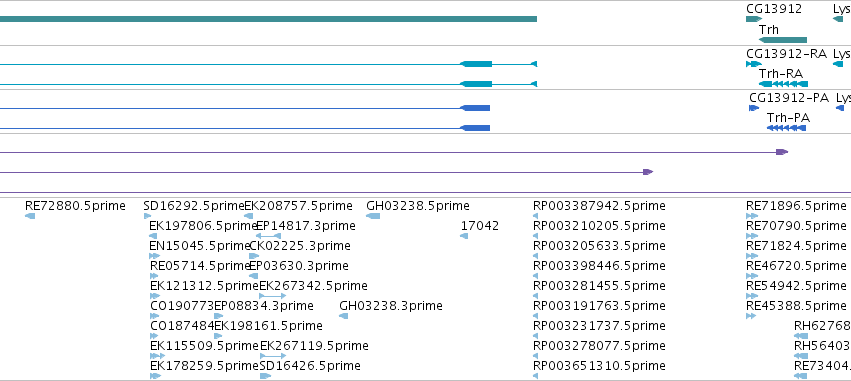Click the spliced glyph under EP14817.3prime
851x381 pixels.
coord(268,236)
